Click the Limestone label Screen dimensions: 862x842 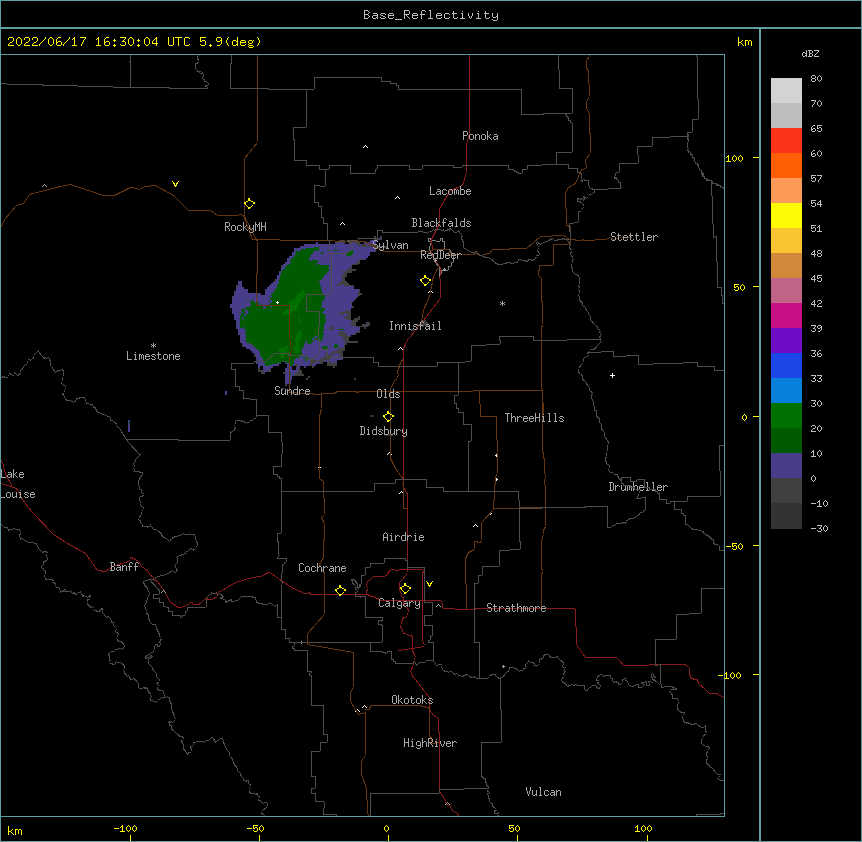tap(153, 356)
